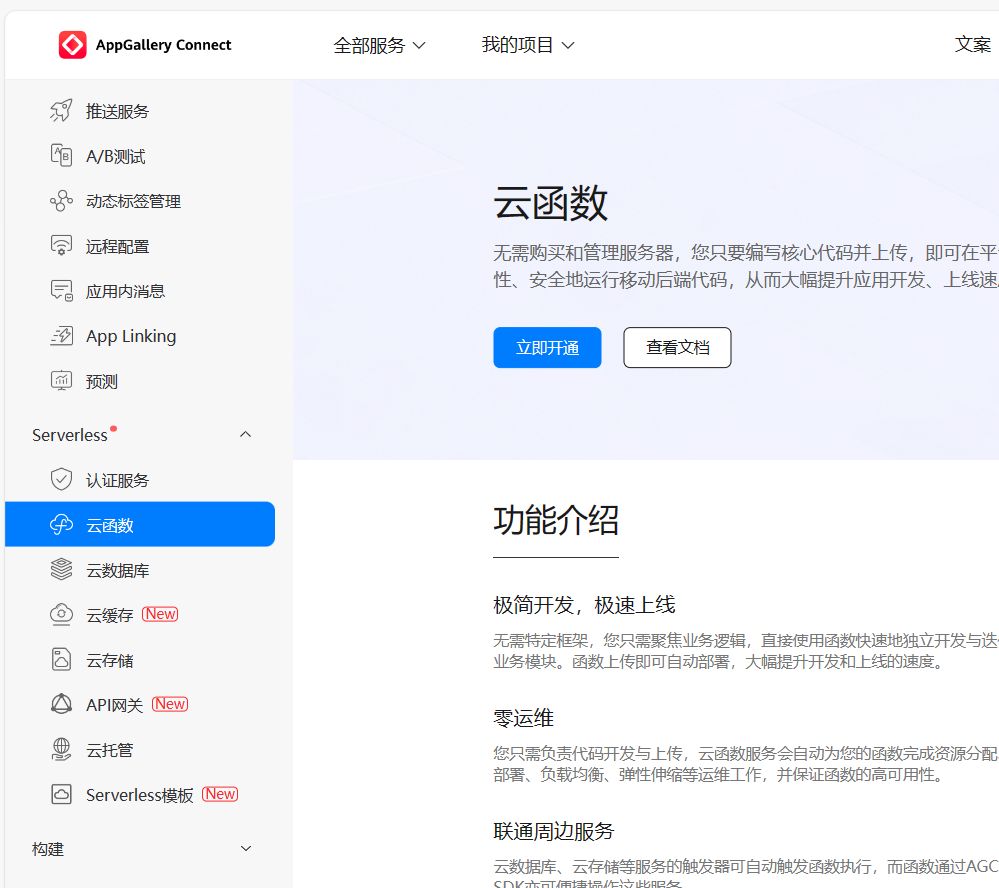
Task: Click the 云托管 globe icon
Action: tap(61, 750)
